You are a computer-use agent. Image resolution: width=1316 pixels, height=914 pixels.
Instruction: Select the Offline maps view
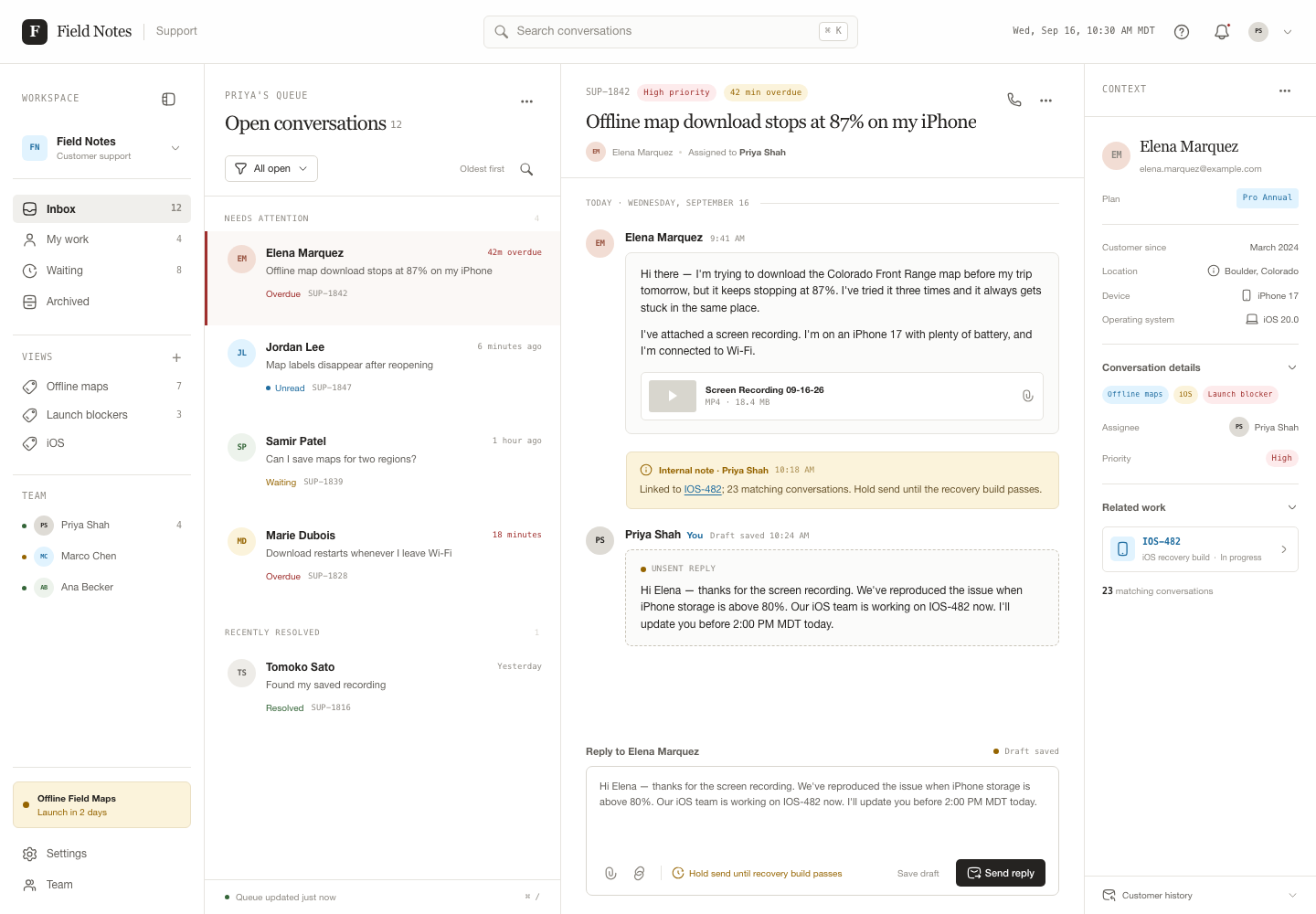[x=101, y=387]
